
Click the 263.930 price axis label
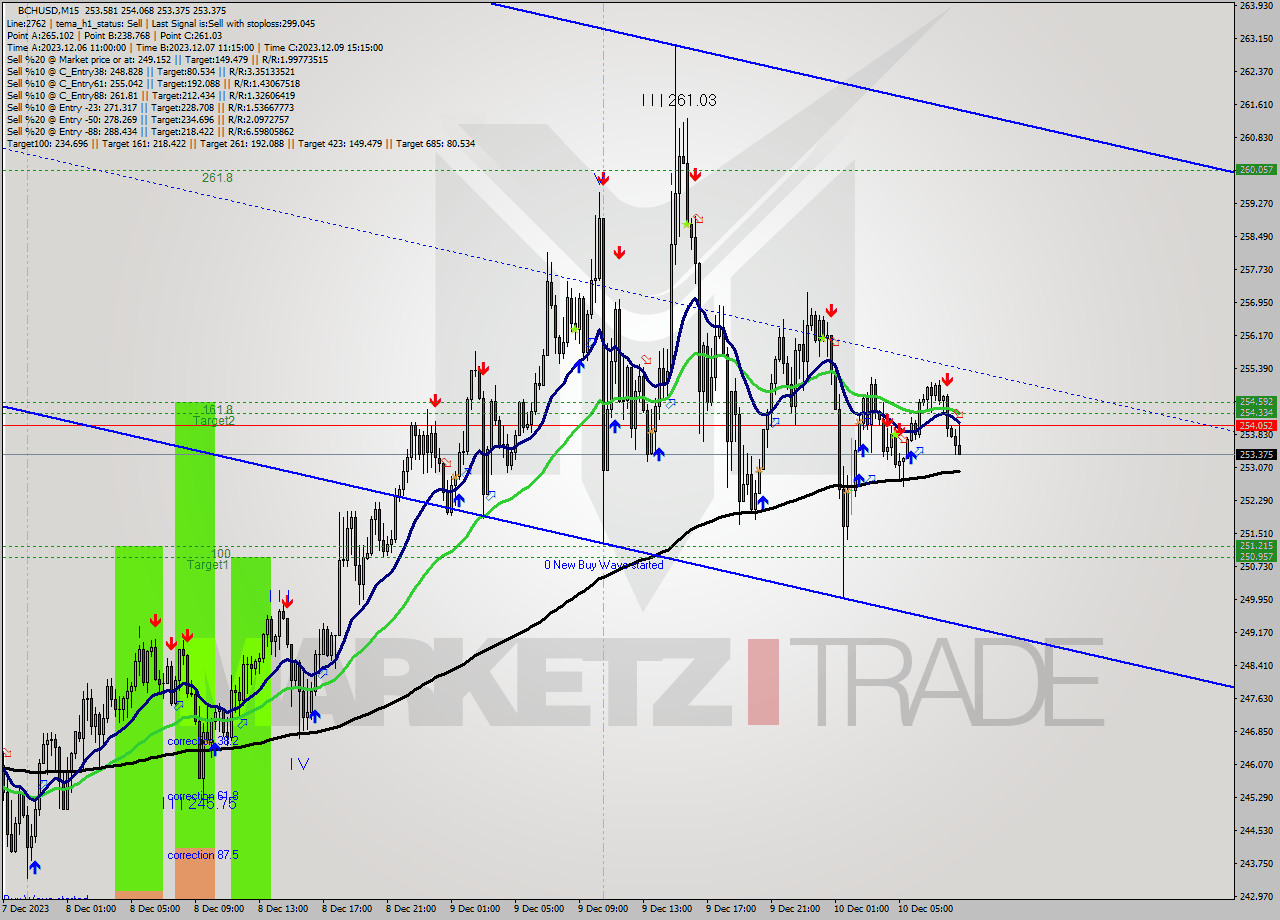pos(1256,6)
